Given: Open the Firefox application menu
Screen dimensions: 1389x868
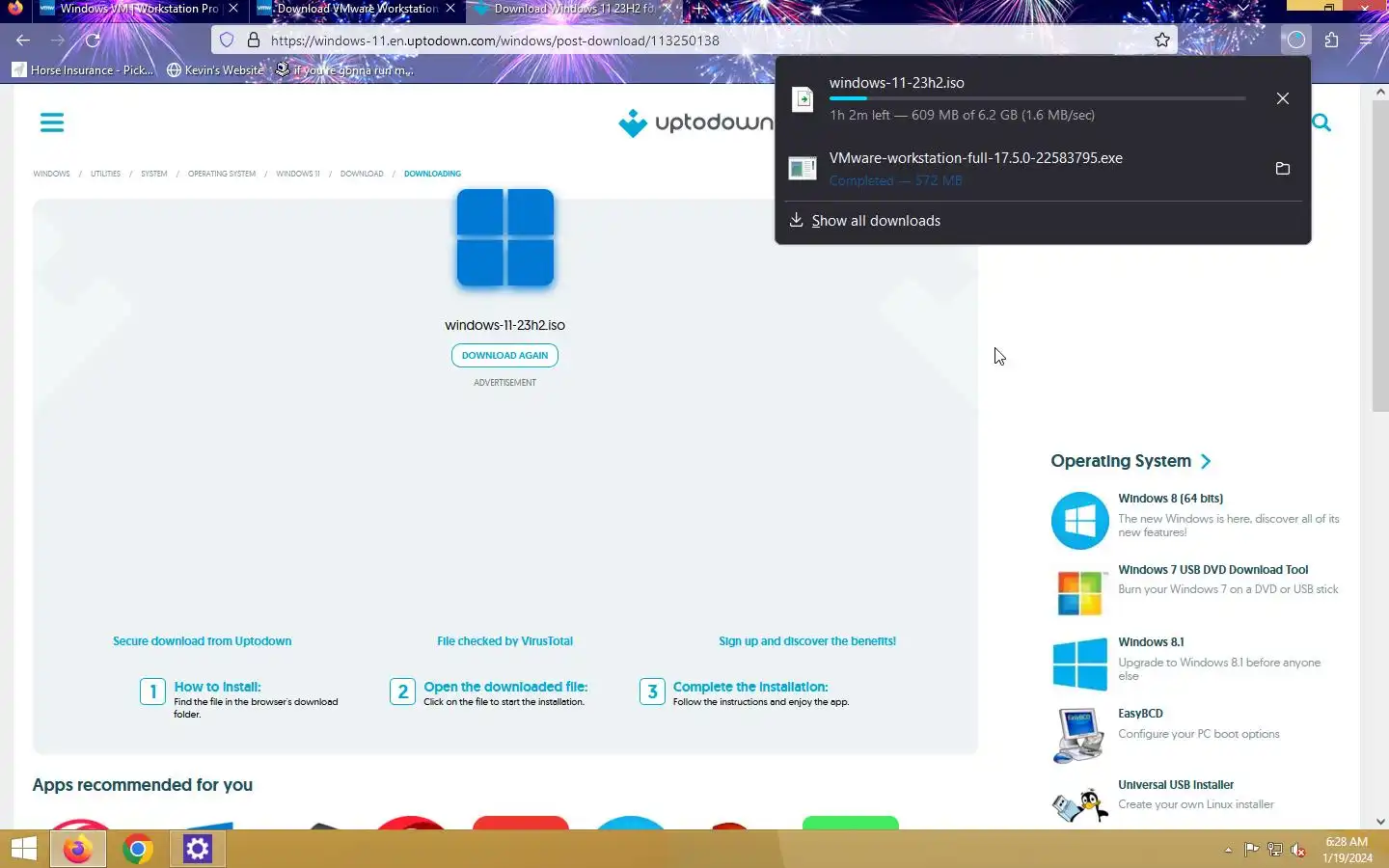Looking at the screenshot, I should (x=1366, y=41).
